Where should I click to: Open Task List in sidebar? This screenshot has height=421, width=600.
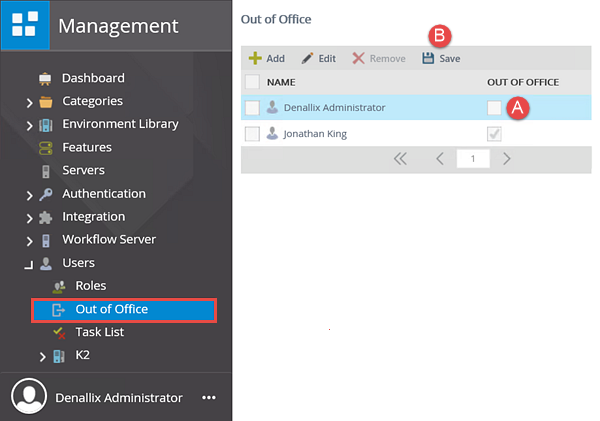99,332
